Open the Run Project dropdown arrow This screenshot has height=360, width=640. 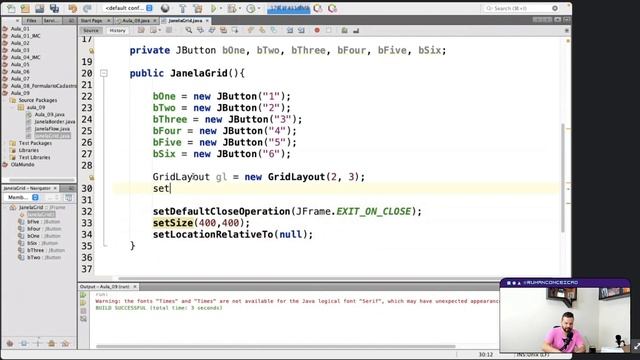(x=221, y=9)
